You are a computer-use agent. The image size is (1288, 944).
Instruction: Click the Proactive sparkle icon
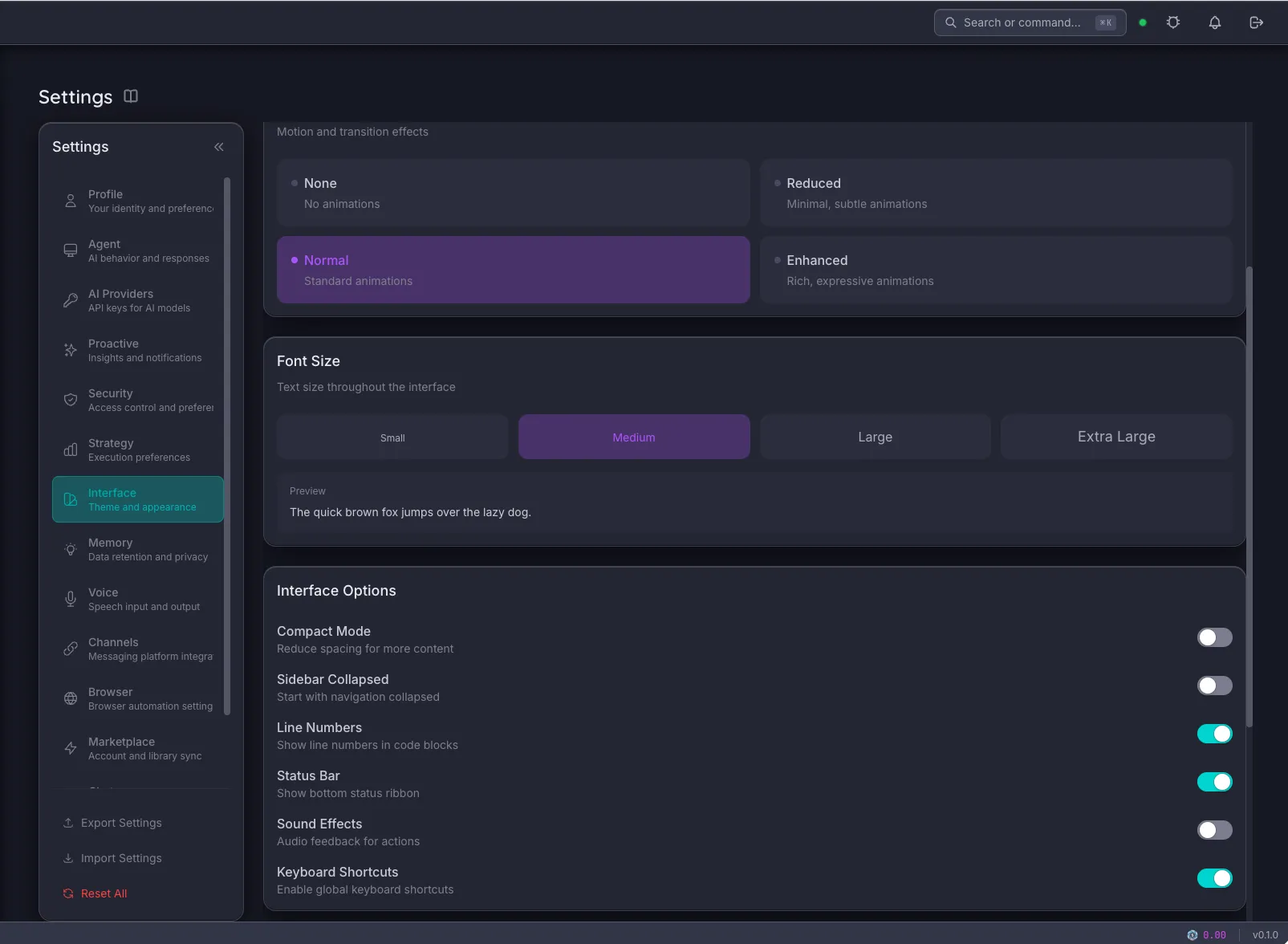(71, 350)
